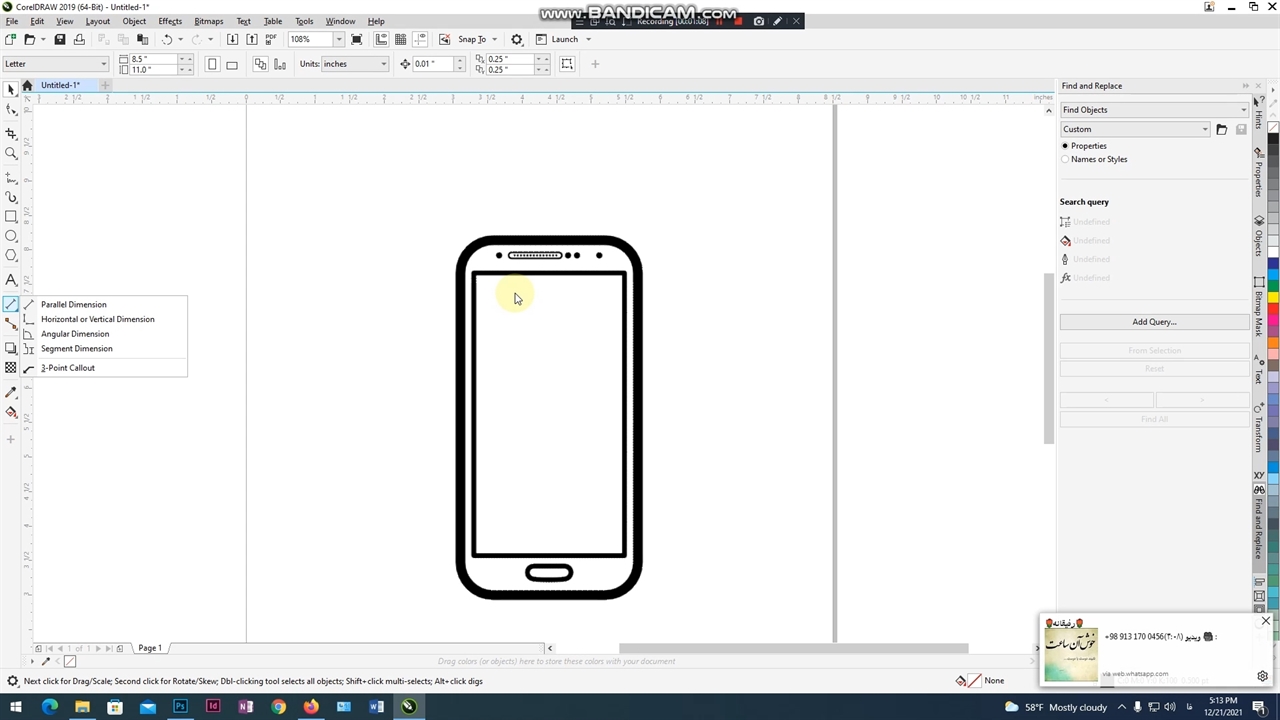1280x720 pixels.
Task: Select the Polygon tool
Action: coord(11,256)
